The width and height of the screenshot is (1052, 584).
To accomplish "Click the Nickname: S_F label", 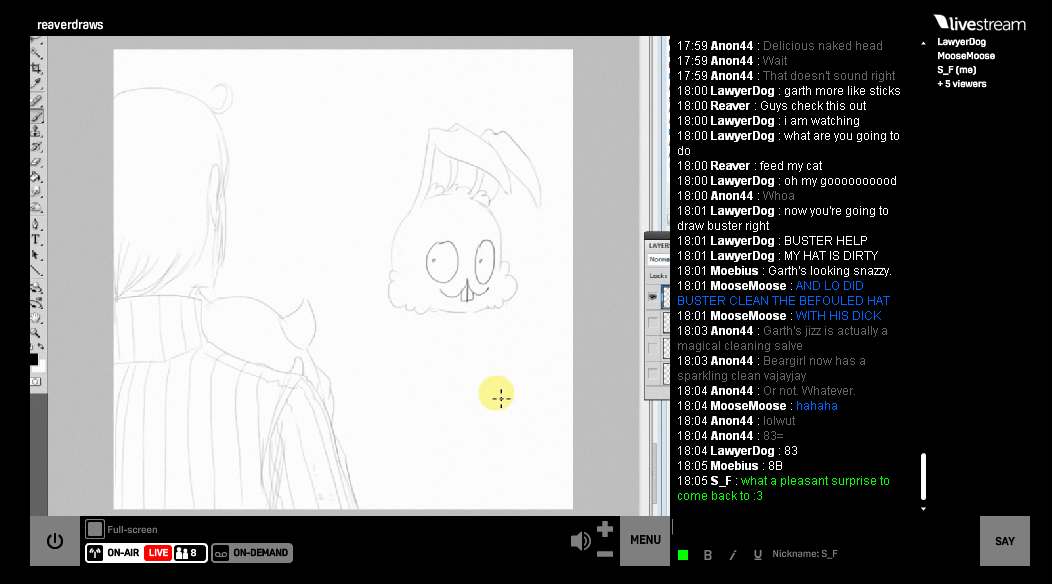I will point(805,554).
